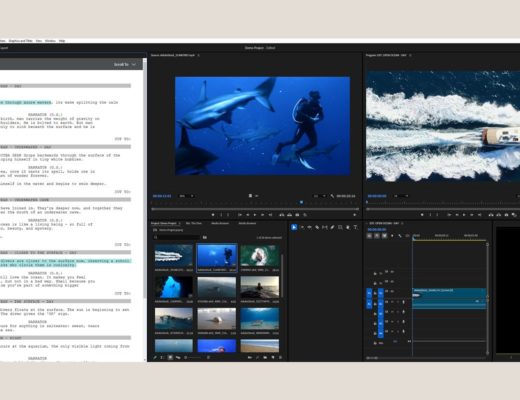Add a marker in the Program monitor
520x400 pixels.
tap(422, 215)
